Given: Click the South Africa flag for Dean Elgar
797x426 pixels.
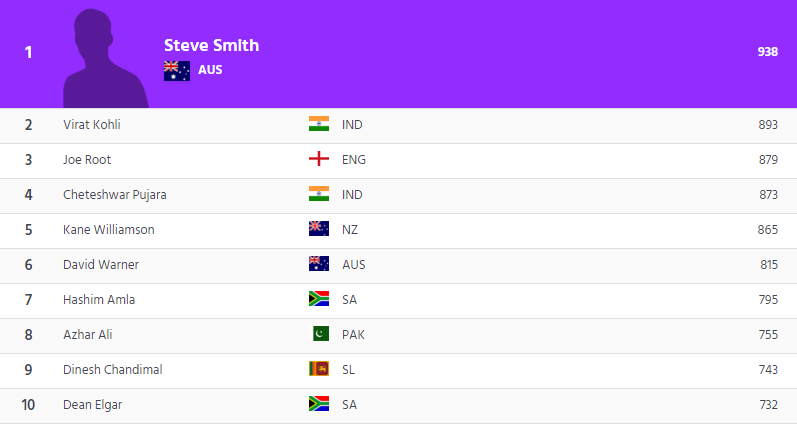Looking at the screenshot, I should (x=319, y=404).
